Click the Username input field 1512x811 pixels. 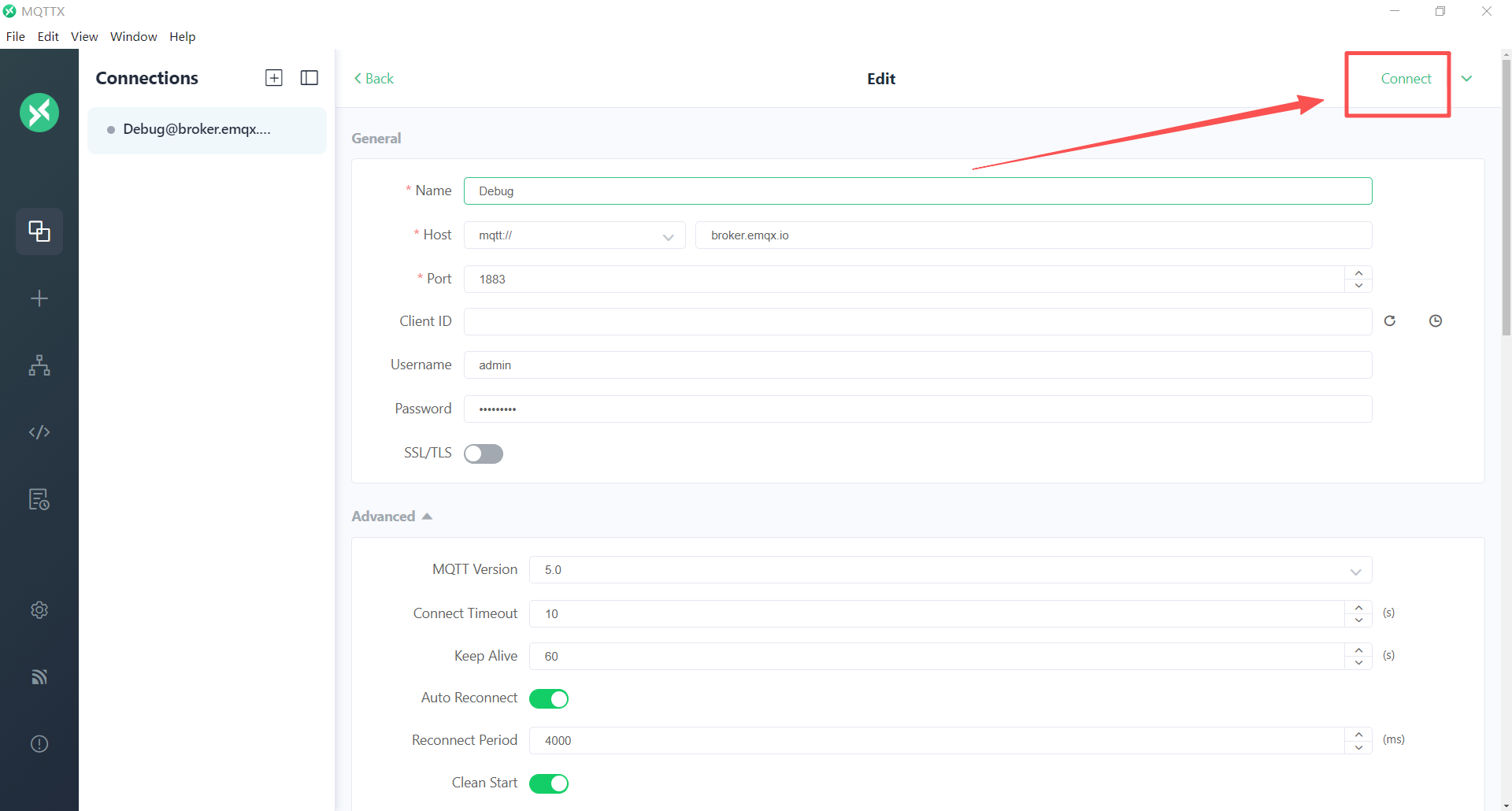tap(917, 365)
